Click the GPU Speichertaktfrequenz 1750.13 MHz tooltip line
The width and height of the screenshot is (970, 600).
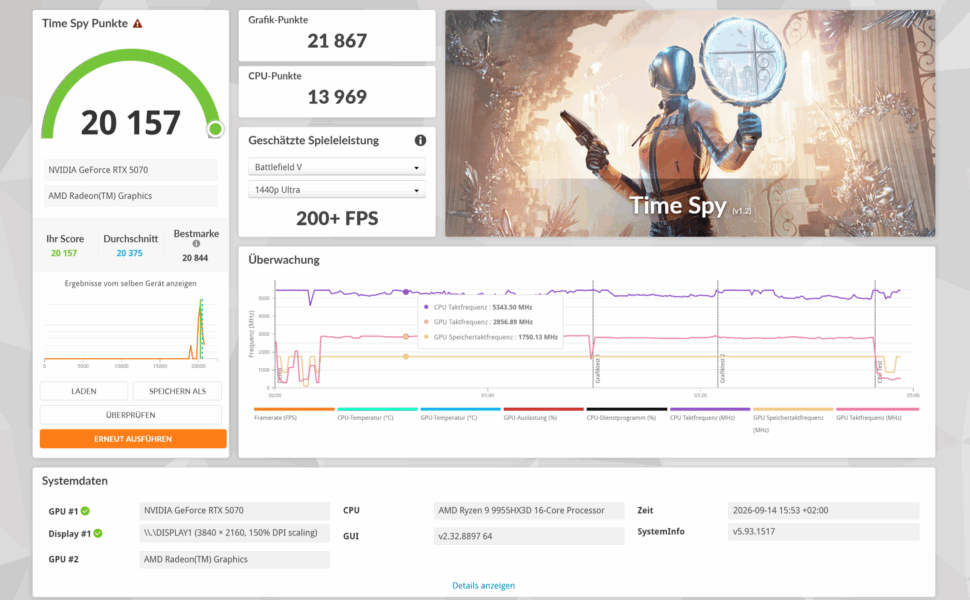[491, 337]
